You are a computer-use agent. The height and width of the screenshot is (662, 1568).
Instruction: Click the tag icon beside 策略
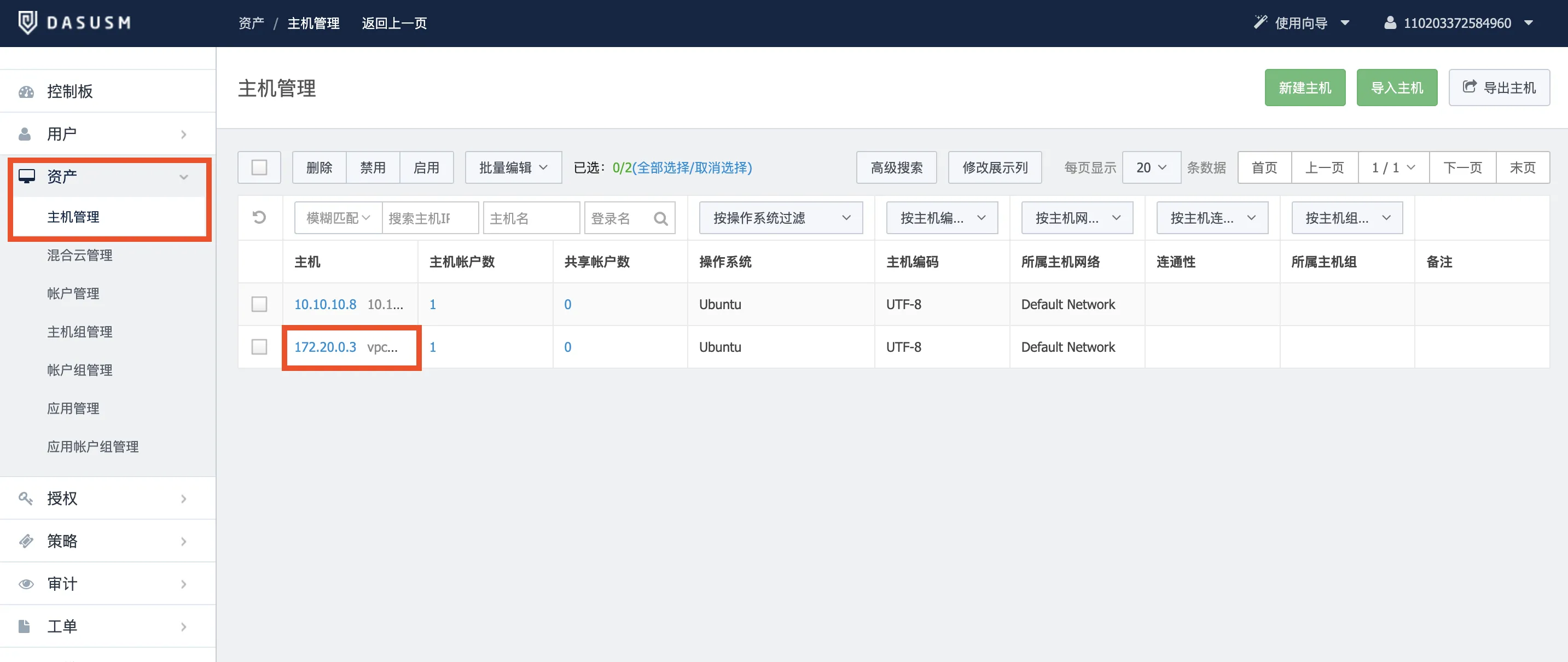coord(26,541)
